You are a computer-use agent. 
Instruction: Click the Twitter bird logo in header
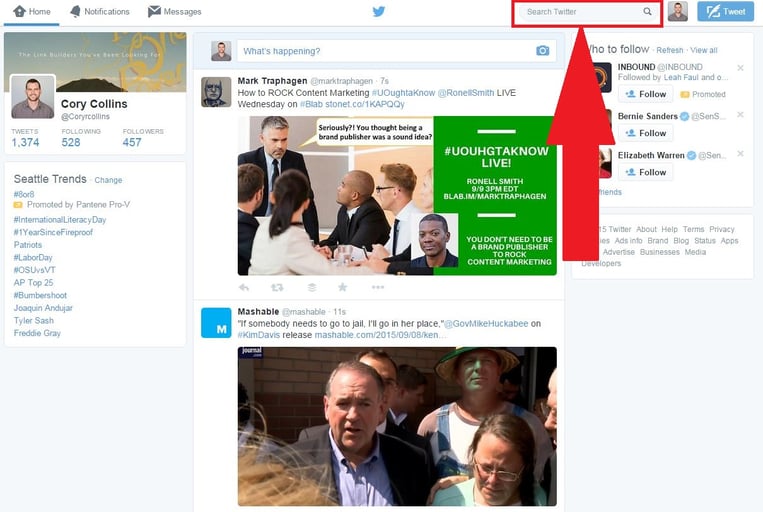coord(379,12)
